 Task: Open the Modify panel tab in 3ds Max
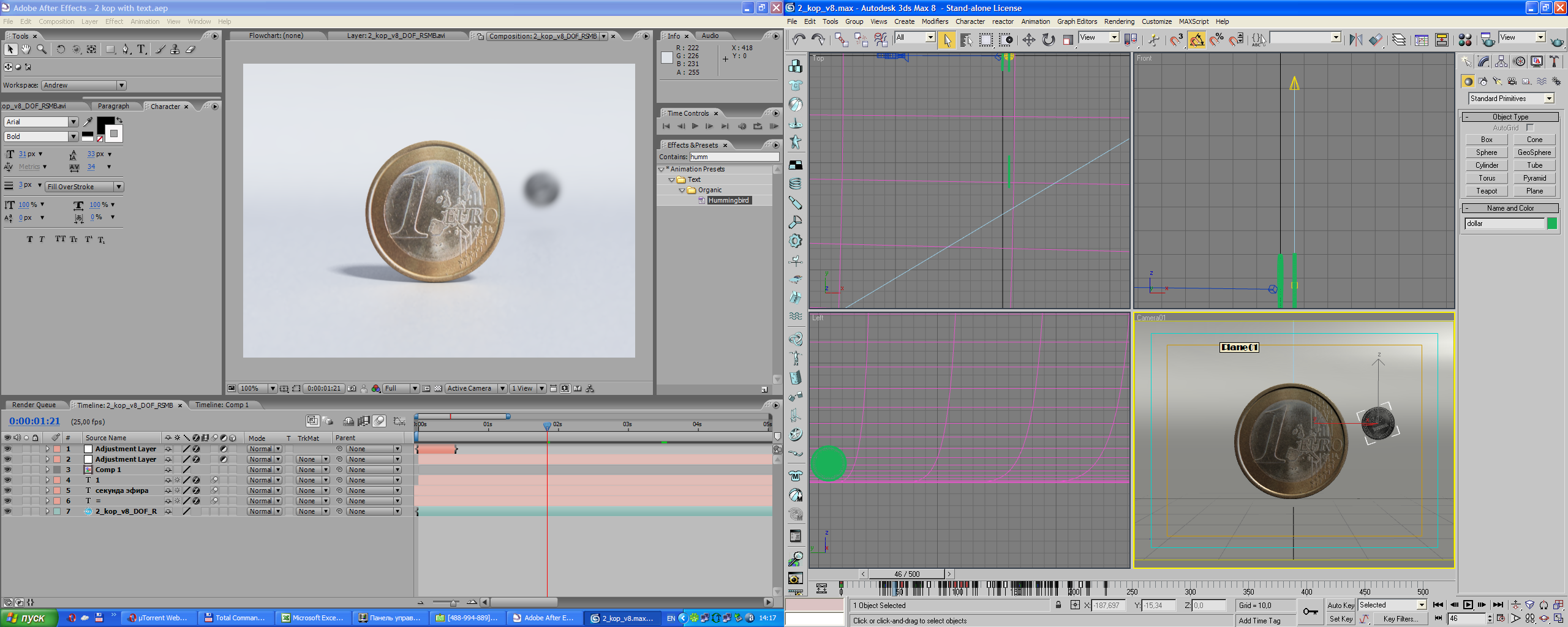point(1483,61)
